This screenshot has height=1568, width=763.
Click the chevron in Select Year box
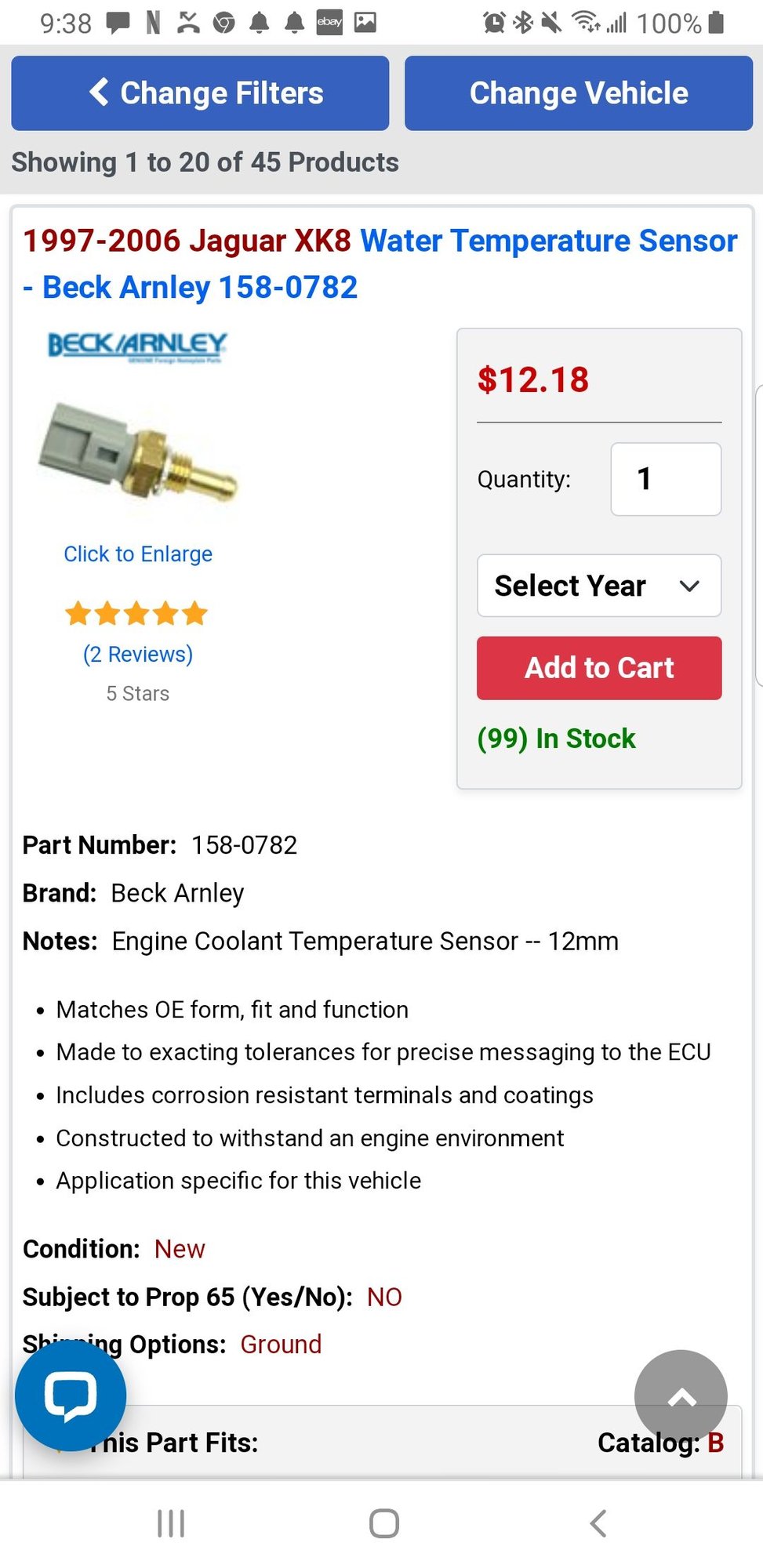[x=689, y=586]
